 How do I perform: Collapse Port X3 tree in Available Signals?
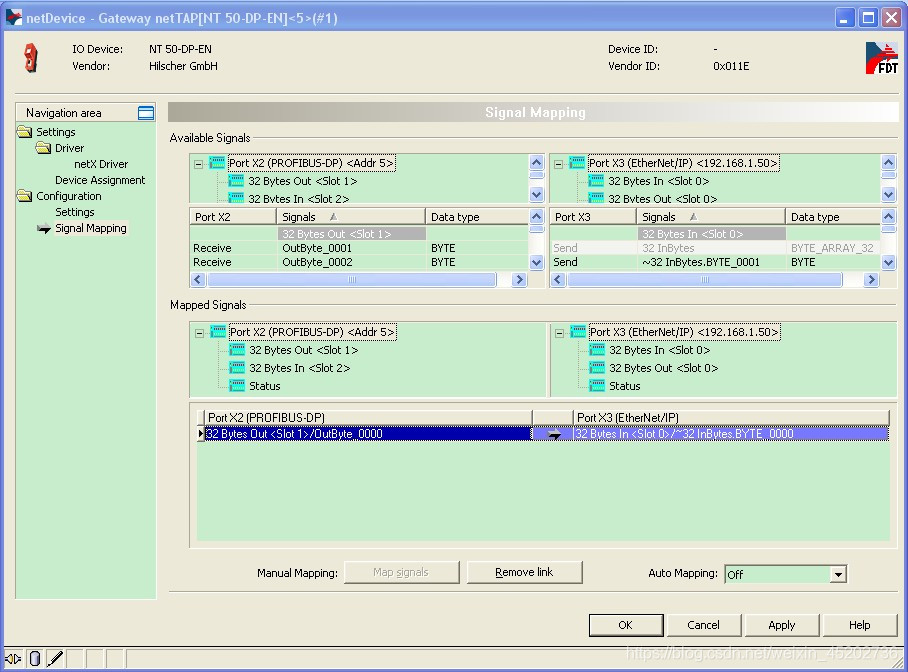[x=558, y=164]
